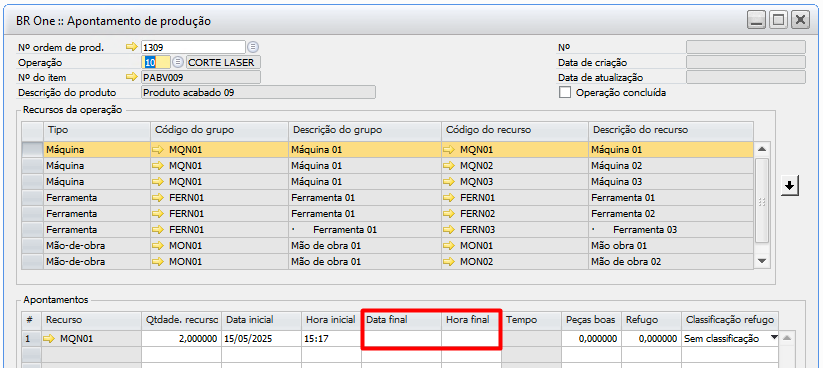This screenshot has width=823, height=368.
Task: Click the Data final cell in row 1
Action: [402, 339]
